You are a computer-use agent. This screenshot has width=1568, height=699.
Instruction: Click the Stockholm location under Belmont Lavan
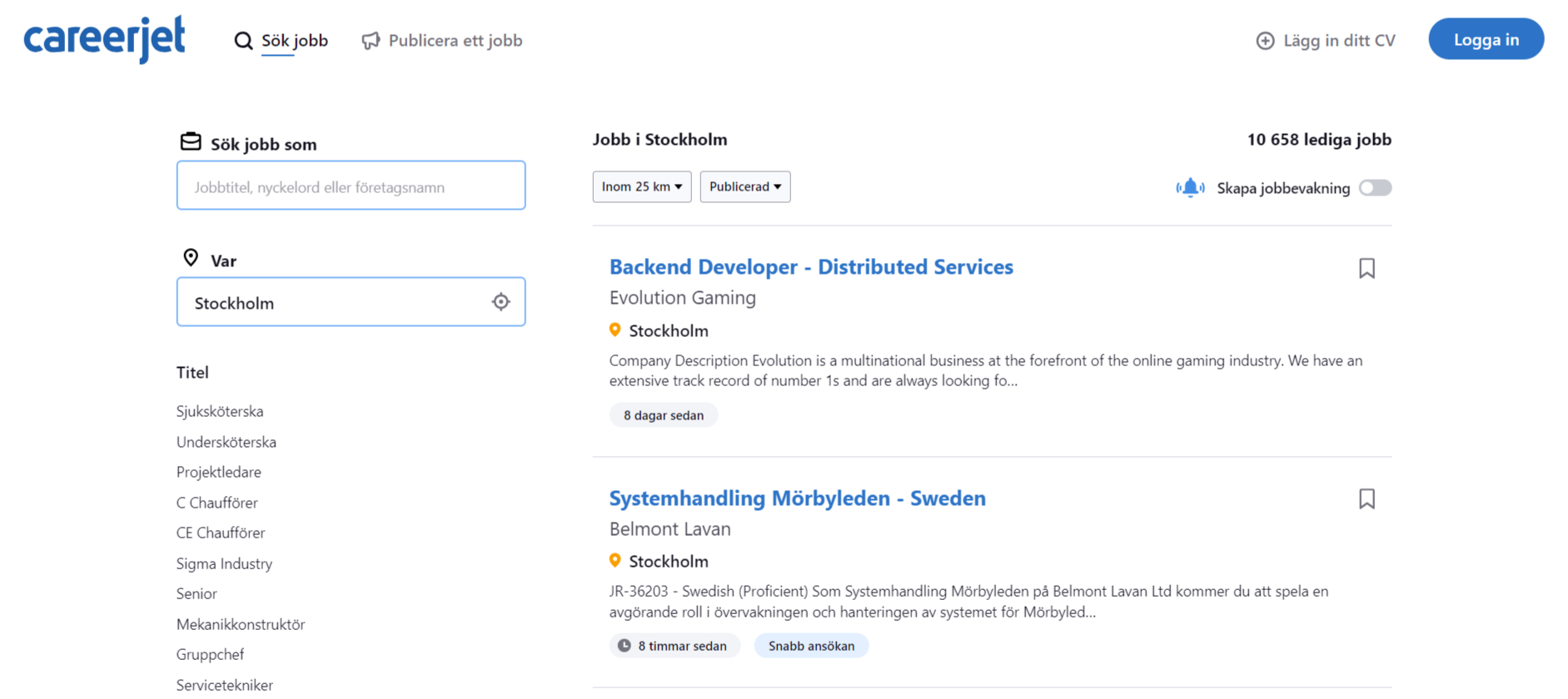click(669, 562)
